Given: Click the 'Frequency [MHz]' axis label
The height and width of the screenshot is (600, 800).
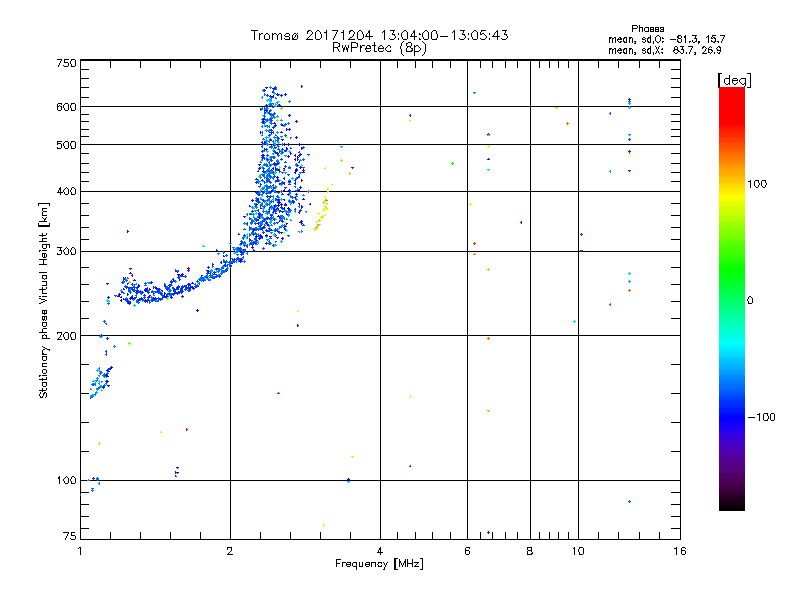Looking at the screenshot, I should click(379, 564).
